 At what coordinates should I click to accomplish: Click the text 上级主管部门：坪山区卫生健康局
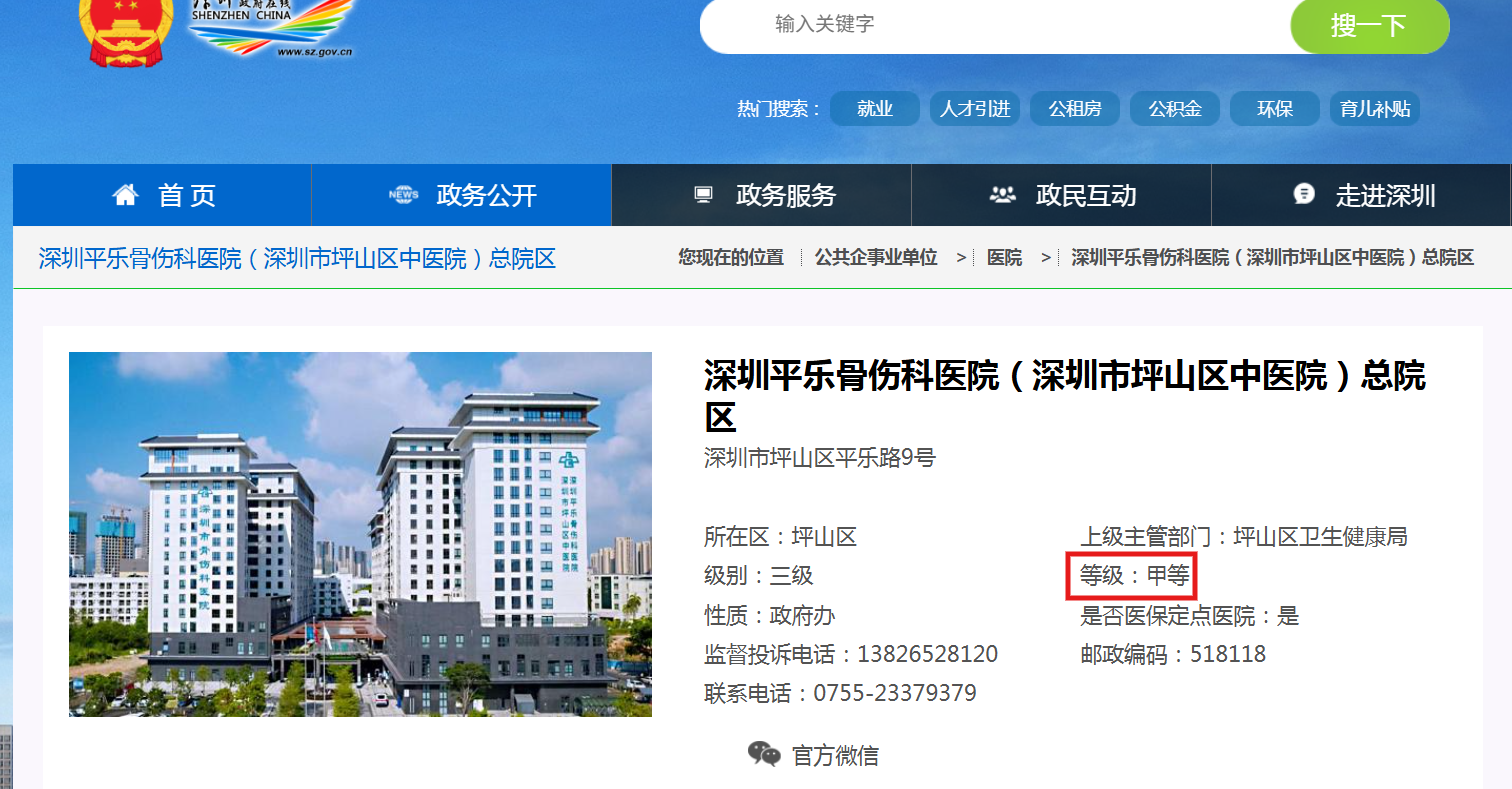[1244, 537]
